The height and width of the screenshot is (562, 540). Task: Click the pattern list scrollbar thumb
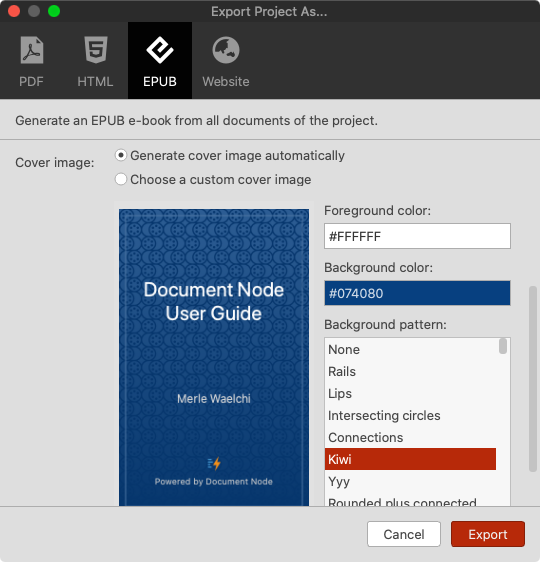(503, 346)
